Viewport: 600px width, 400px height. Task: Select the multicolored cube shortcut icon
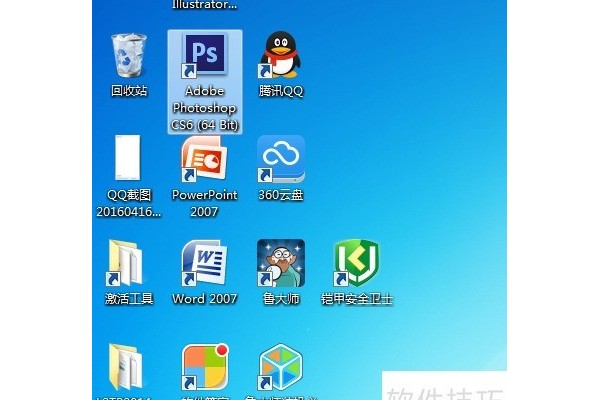(x=281, y=367)
